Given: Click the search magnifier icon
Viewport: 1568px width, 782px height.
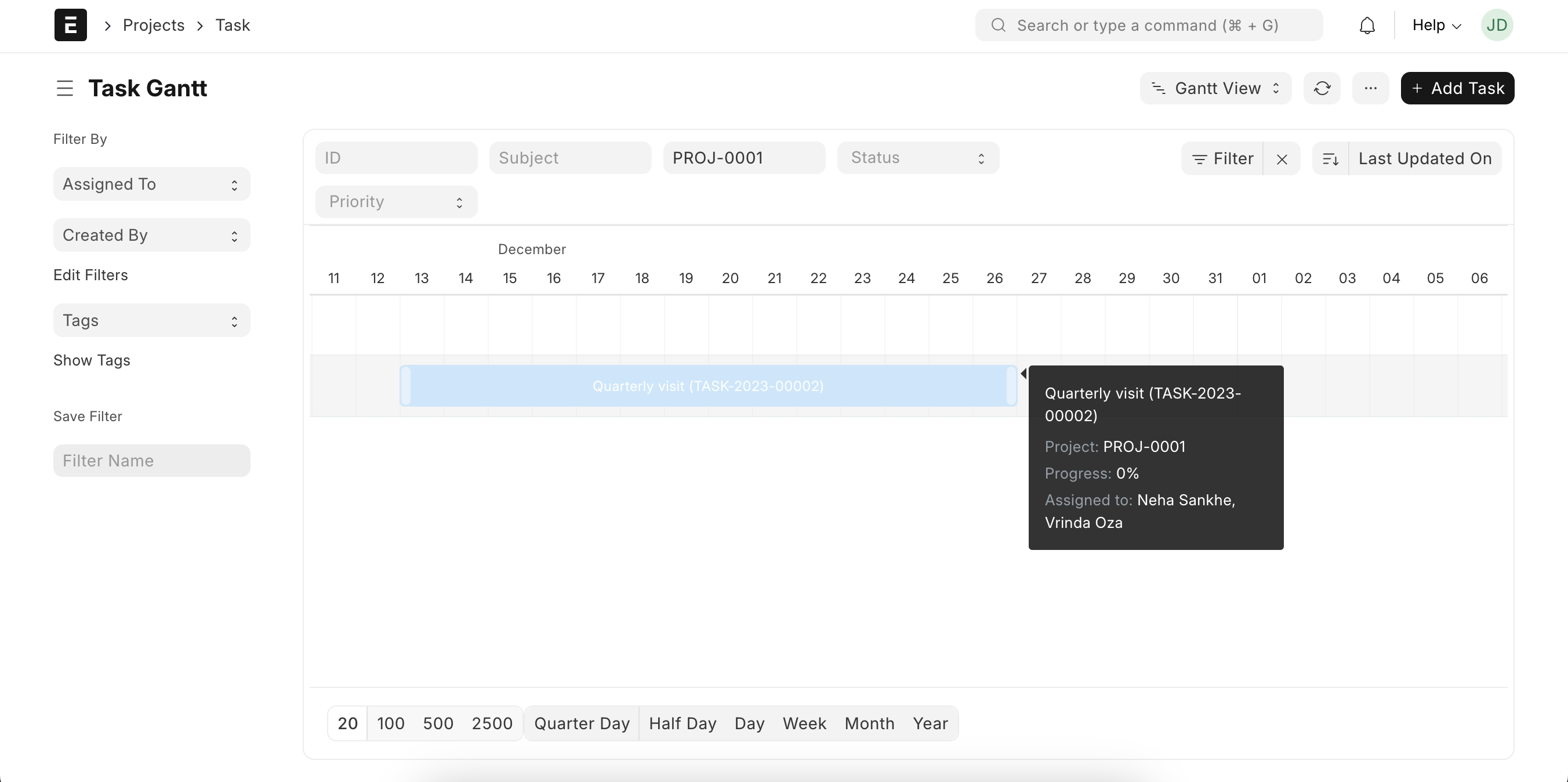Looking at the screenshot, I should (998, 25).
